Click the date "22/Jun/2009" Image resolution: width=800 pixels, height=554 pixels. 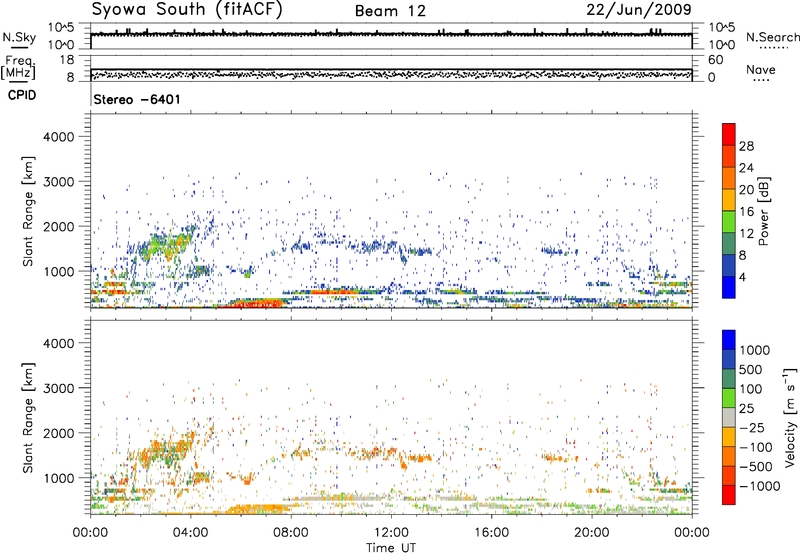(x=639, y=9)
